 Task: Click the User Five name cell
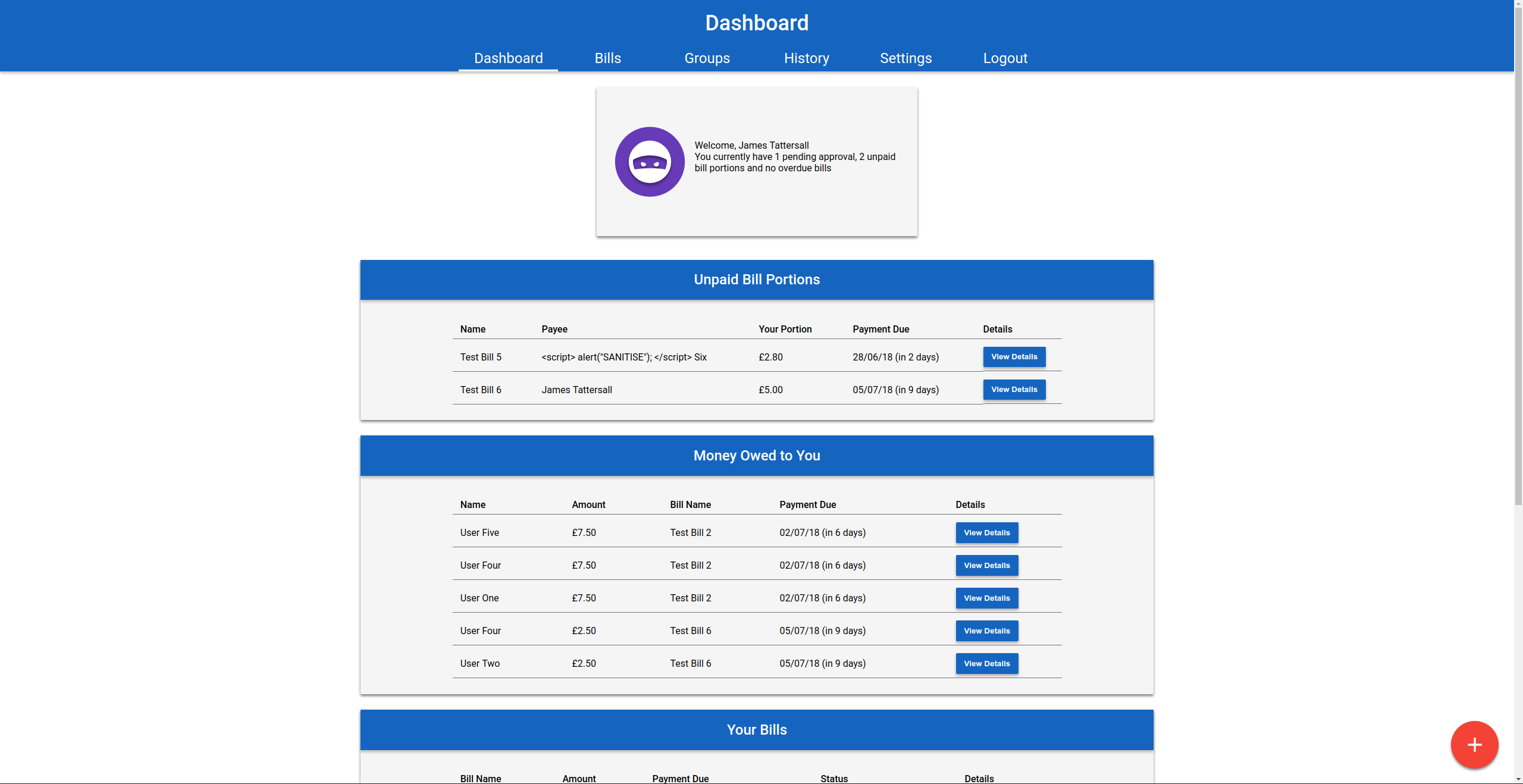(x=479, y=532)
